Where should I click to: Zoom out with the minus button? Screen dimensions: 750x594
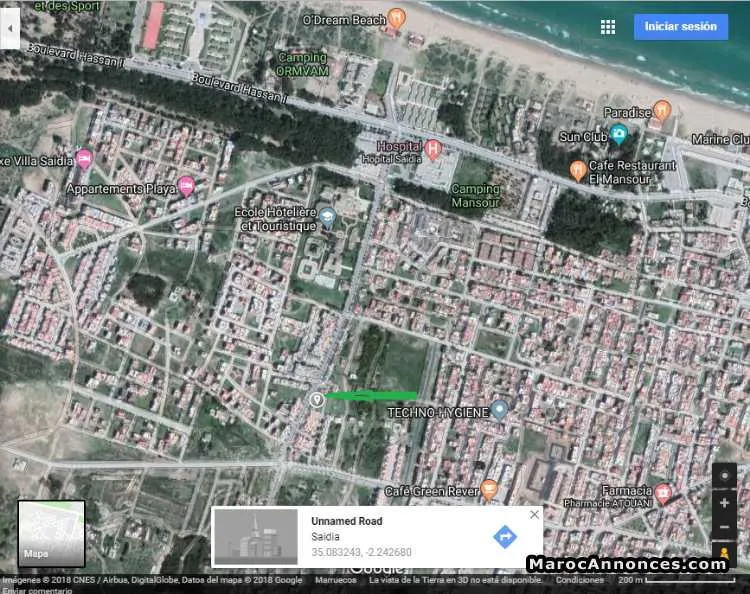pyautogui.click(x=724, y=527)
